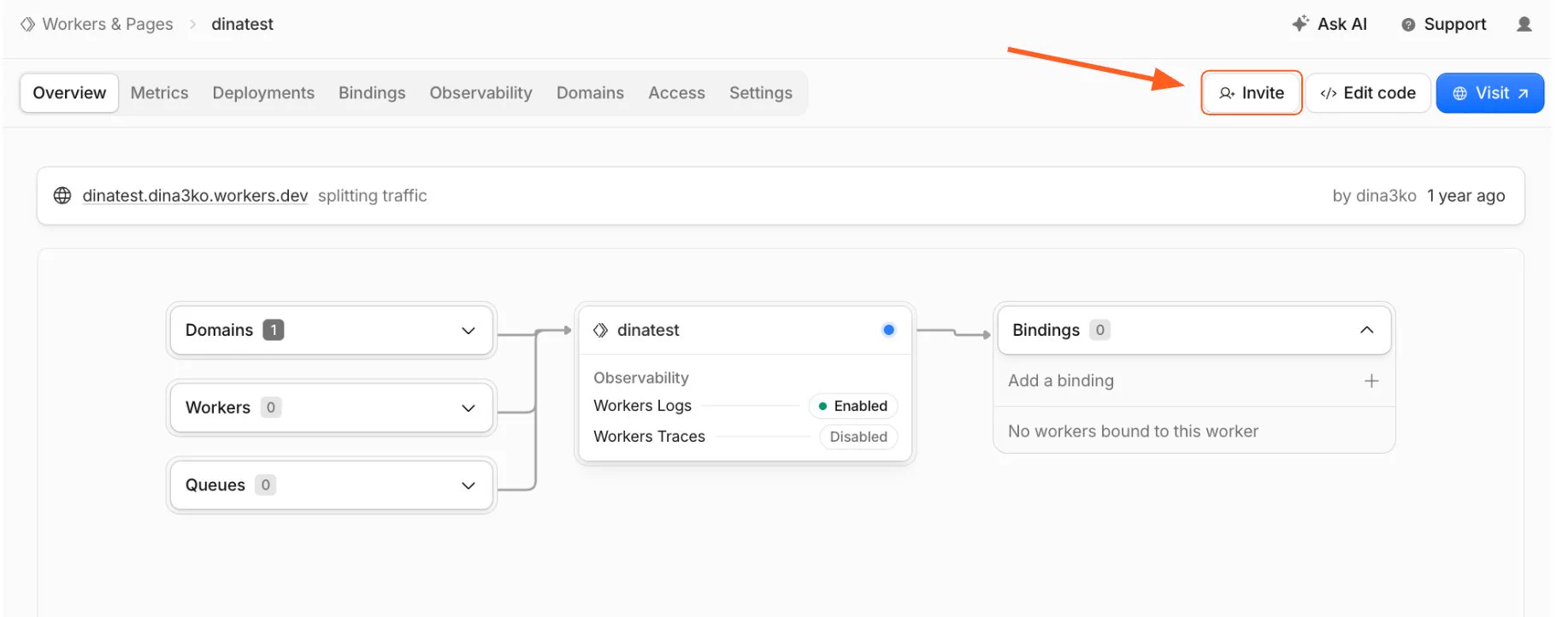Click the Disabled status for Workers Traces
Image resolution: width=1568 pixels, height=617 pixels.
coord(858,437)
